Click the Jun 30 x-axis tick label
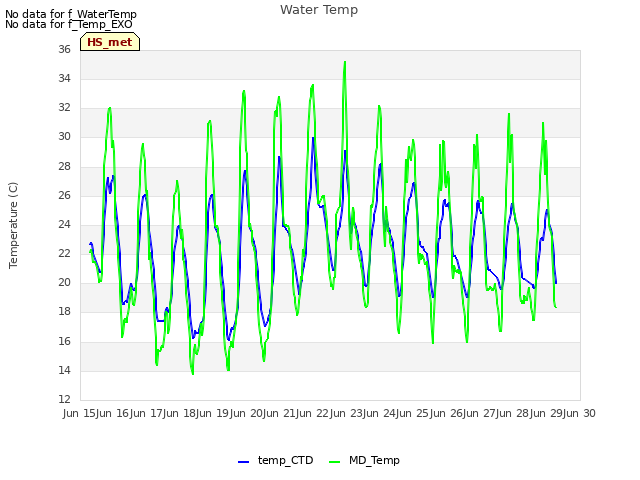The width and height of the screenshot is (640, 480). [580, 413]
